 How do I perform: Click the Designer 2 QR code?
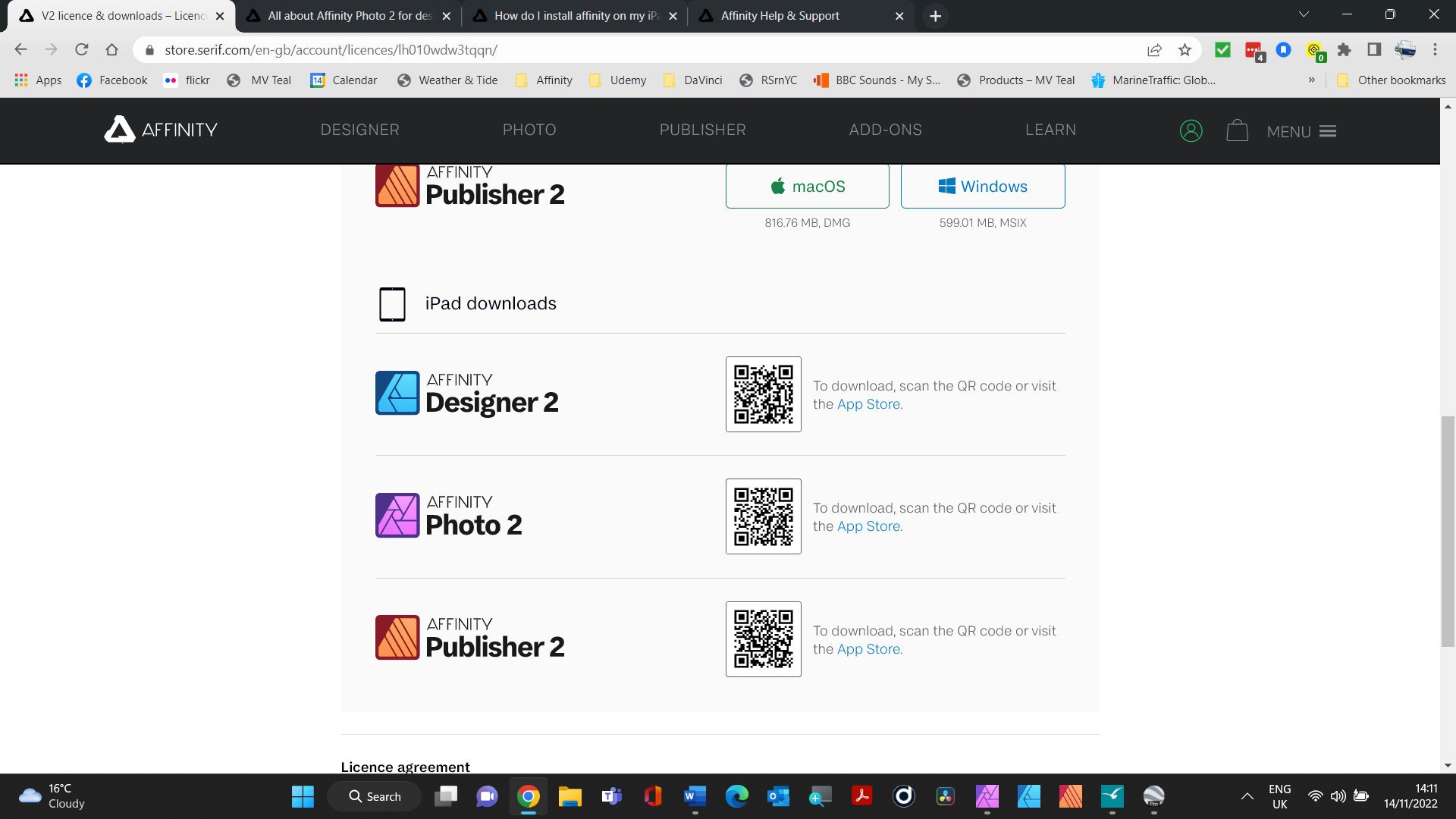(763, 394)
